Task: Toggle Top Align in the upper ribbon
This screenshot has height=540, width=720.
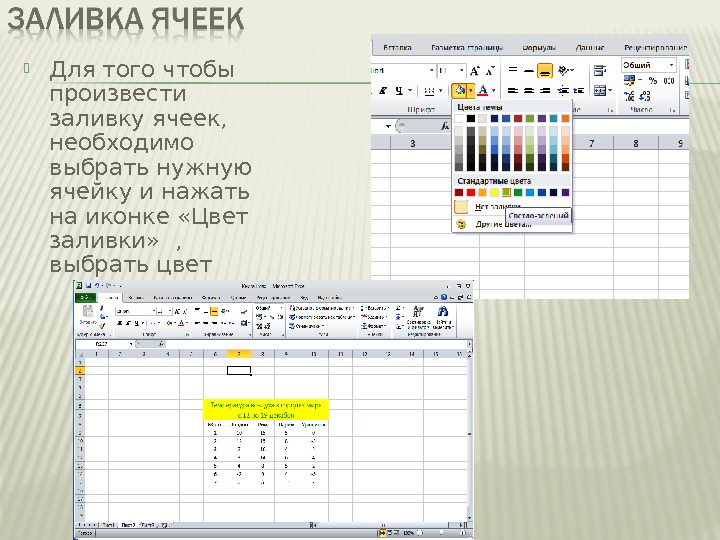Action: [x=512, y=70]
